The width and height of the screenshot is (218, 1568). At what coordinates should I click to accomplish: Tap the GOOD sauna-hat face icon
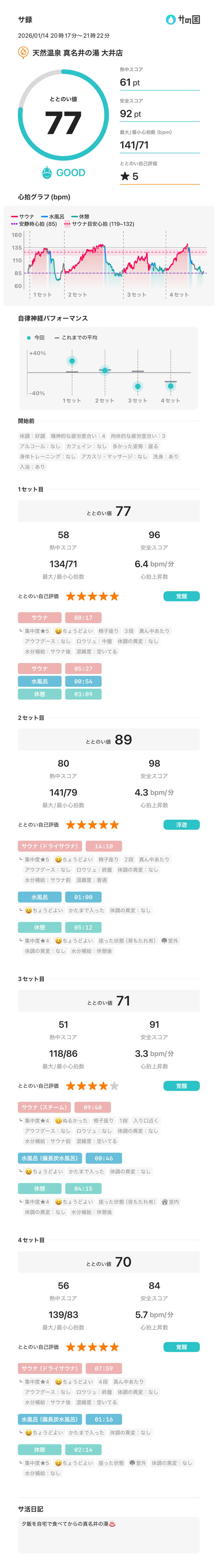[47, 173]
